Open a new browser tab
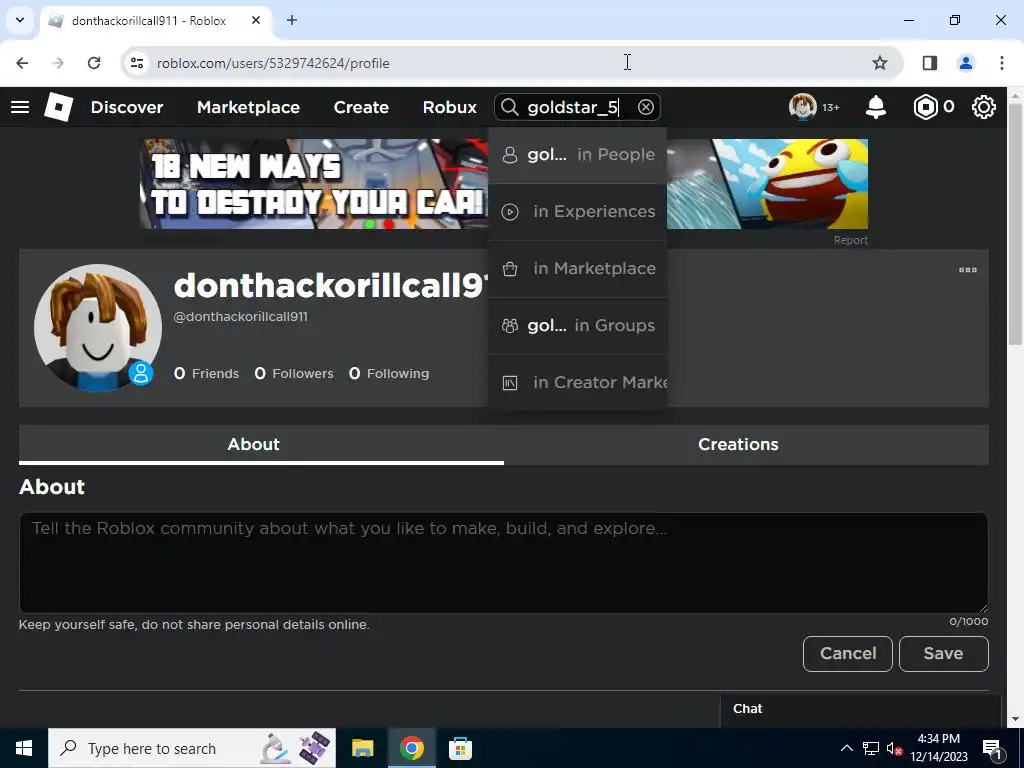Screen dimensions: 1024x768 (292, 20)
